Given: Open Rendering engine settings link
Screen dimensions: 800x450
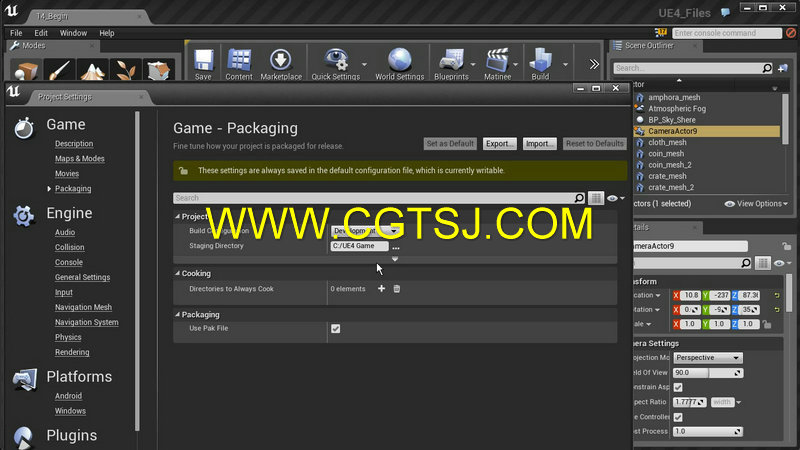Looking at the screenshot, I should click(x=72, y=352).
